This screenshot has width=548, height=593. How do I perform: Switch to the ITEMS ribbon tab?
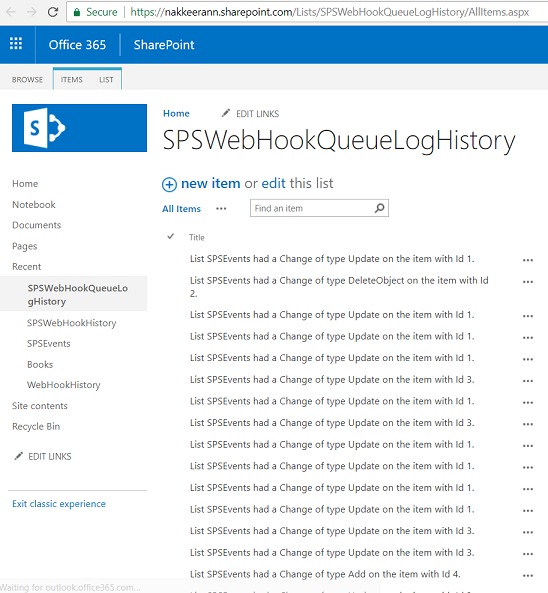click(71, 80)
